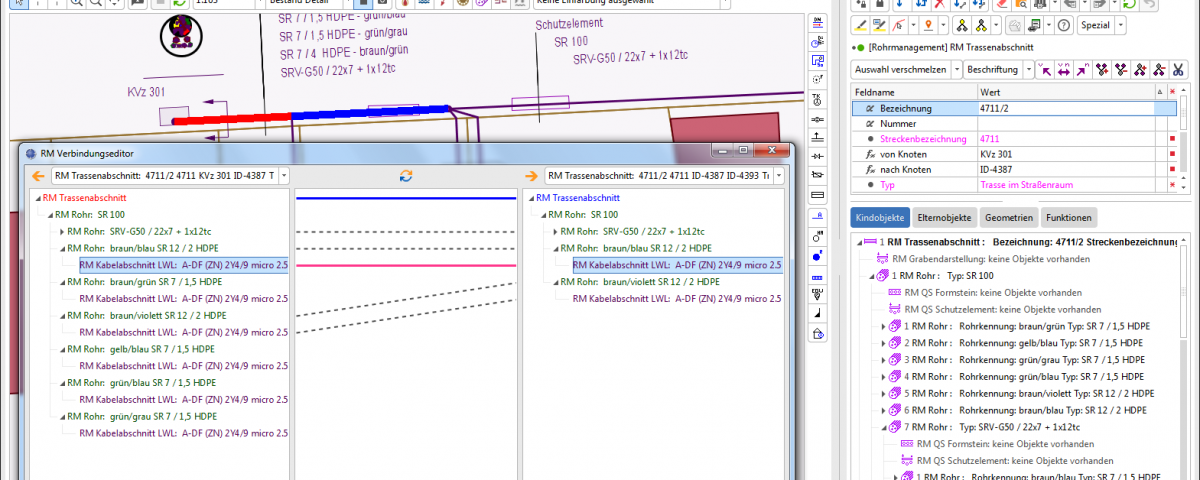Open the left RM Trassenabschnitt combo box
1200x480 pixels.
coord(285,176)
